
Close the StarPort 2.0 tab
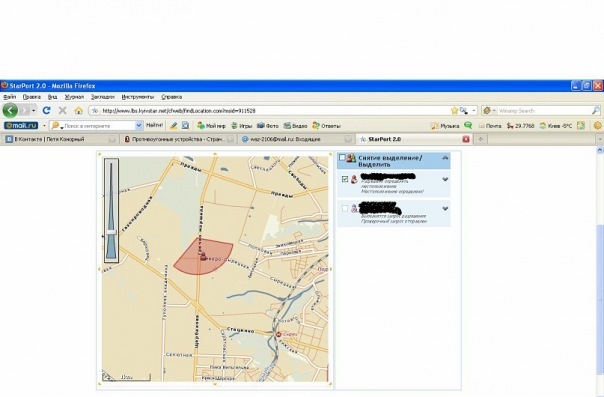[x=466, y=139]
